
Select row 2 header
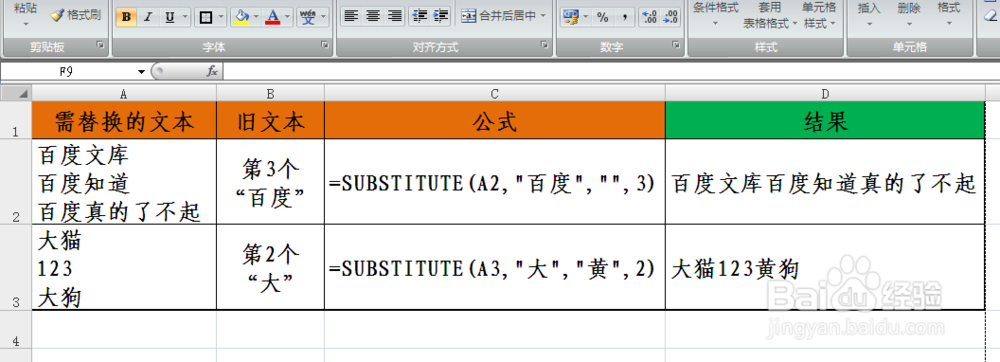(16, 182)
